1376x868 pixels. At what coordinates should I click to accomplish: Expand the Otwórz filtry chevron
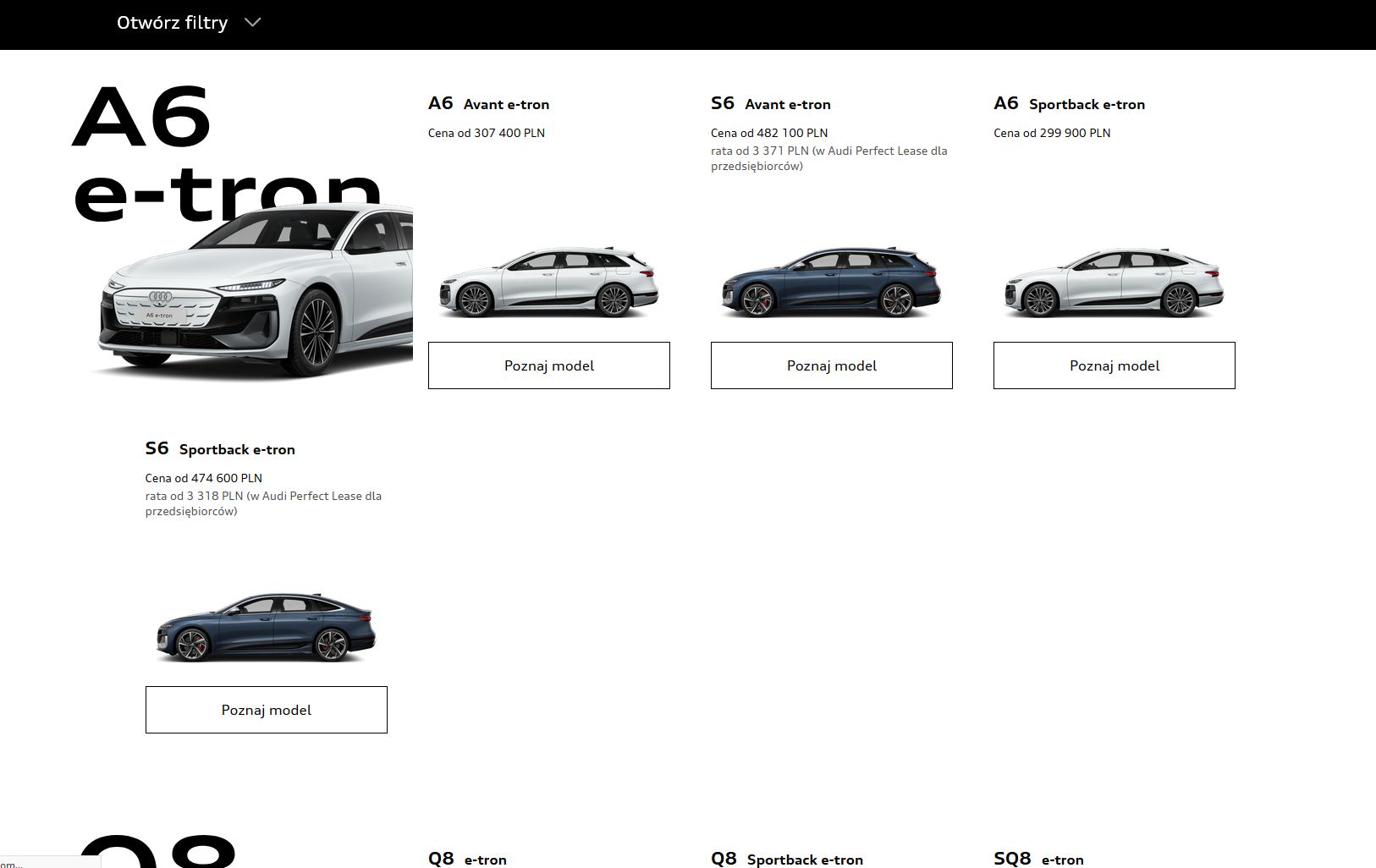252,23
